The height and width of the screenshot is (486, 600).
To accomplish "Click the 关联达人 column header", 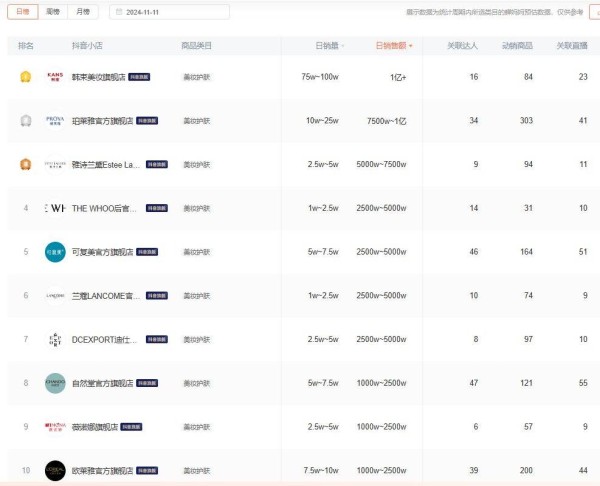I will pos(462,46).
